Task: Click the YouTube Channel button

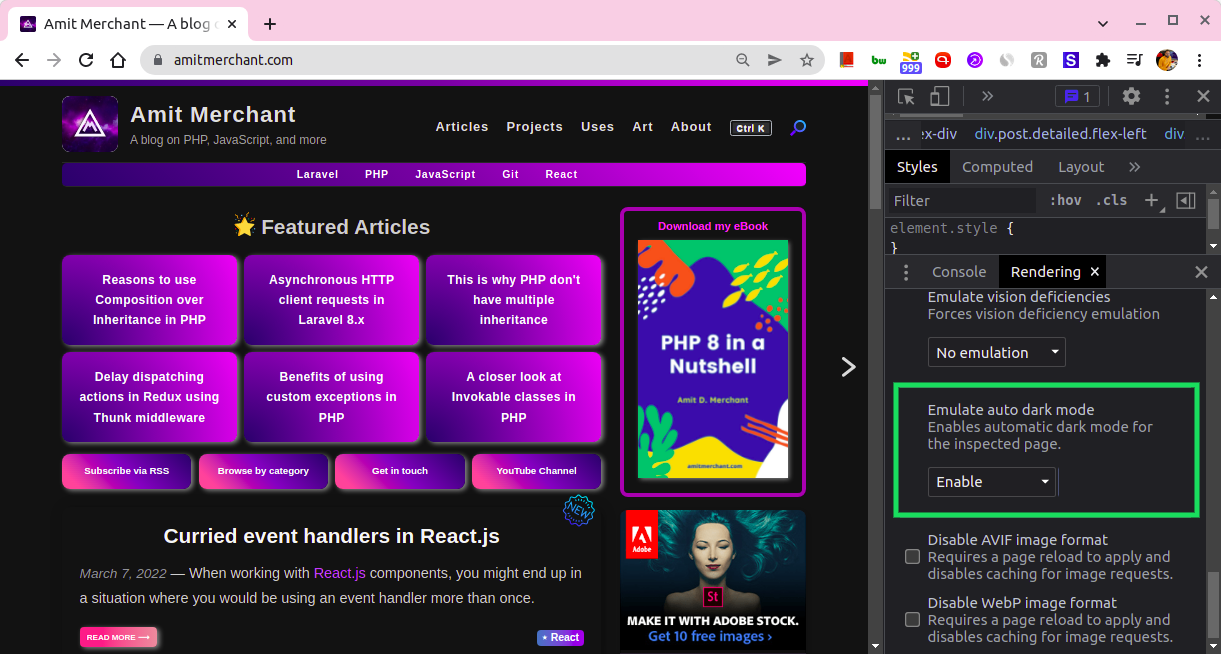Action: [537, 471]
